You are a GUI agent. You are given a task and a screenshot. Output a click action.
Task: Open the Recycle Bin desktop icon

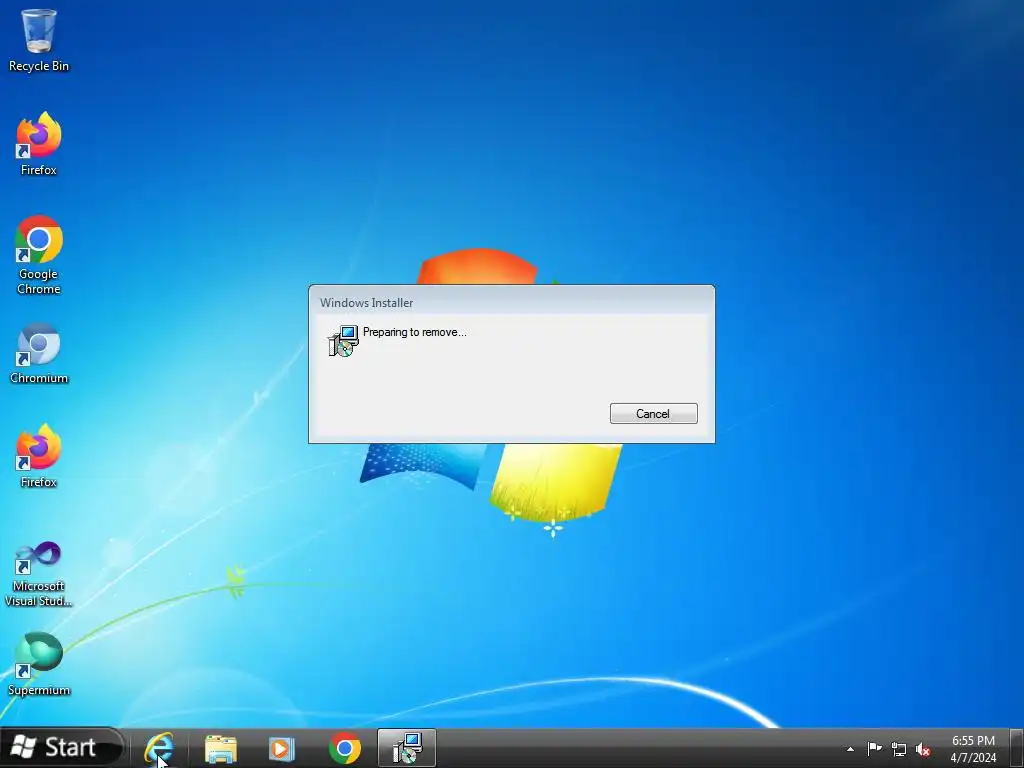39,40
